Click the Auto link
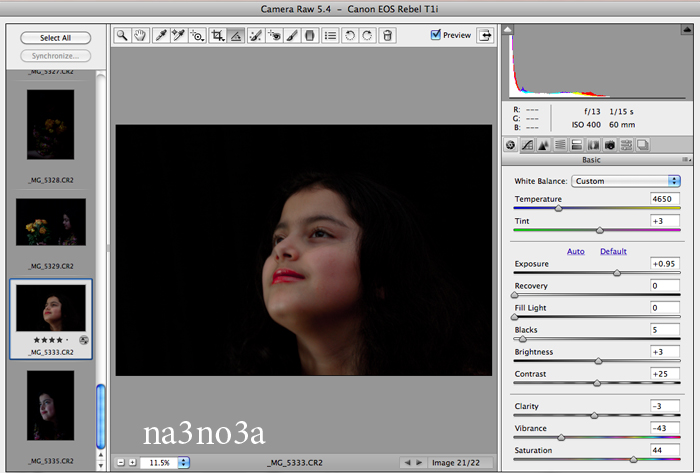Screen dimensions: 700x473 click(575, 251)
